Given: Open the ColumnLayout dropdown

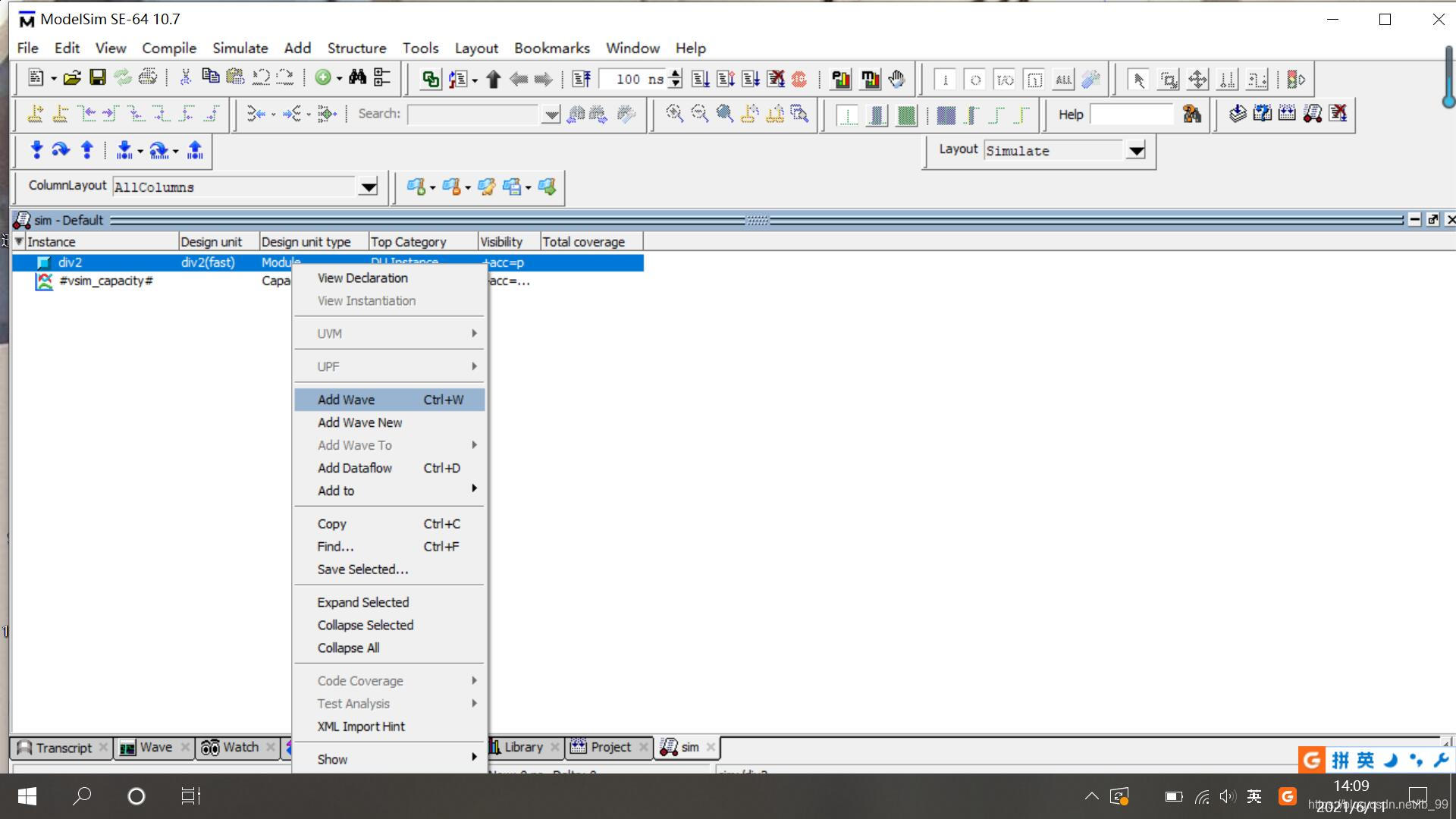Looking at the screenshot, I should click(x=369, y=187).
